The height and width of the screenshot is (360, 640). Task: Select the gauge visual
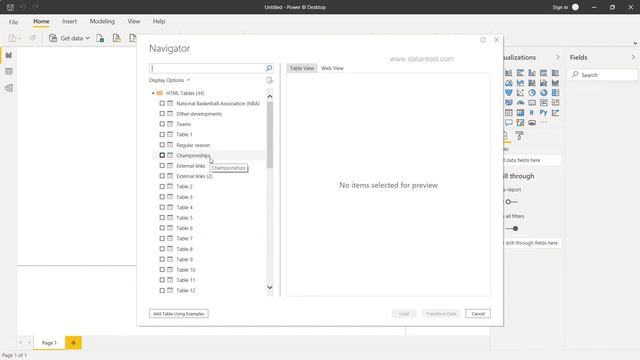coord(520,102)
